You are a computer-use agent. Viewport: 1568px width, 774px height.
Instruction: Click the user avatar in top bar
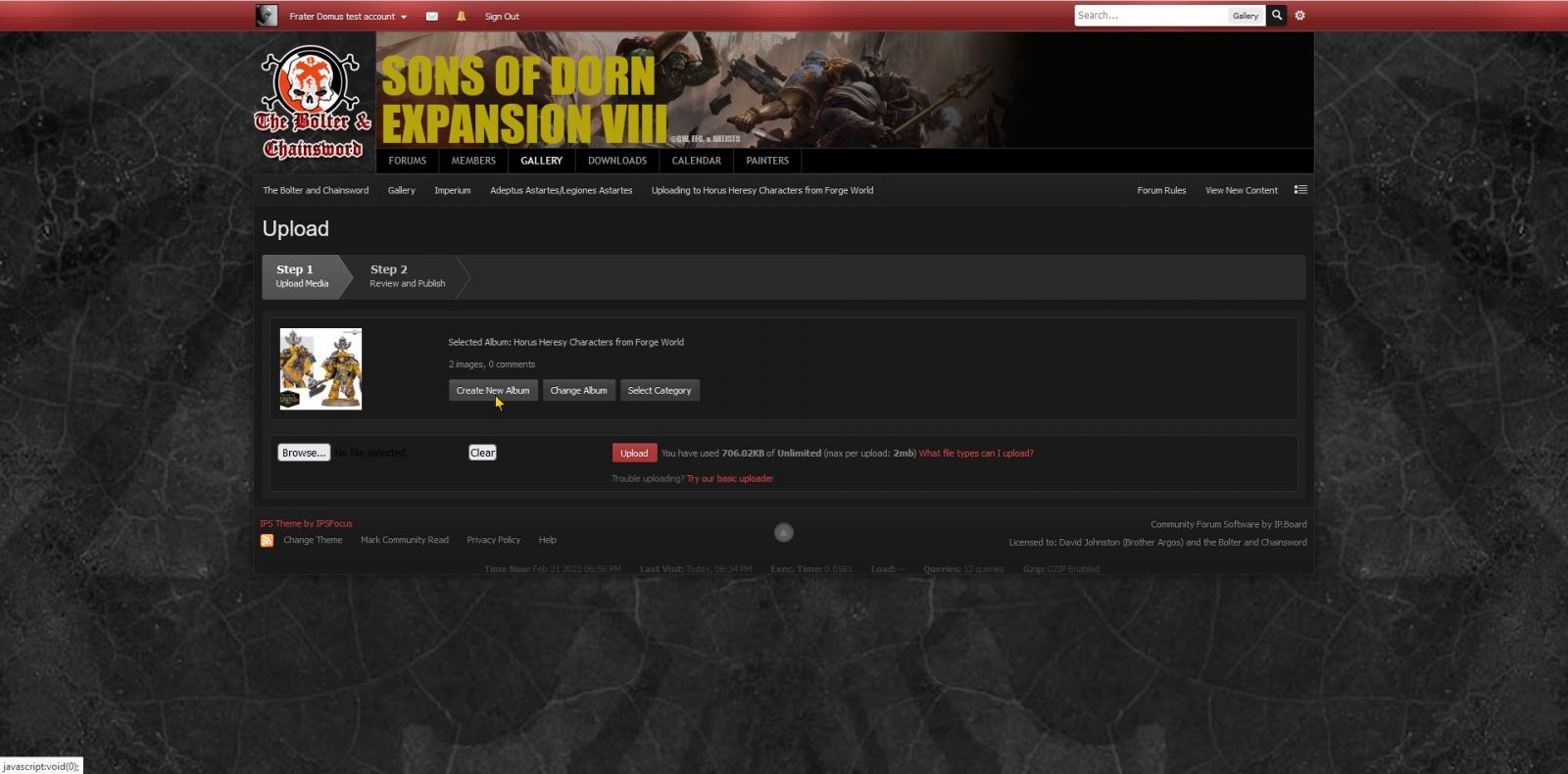coord(267,16)
